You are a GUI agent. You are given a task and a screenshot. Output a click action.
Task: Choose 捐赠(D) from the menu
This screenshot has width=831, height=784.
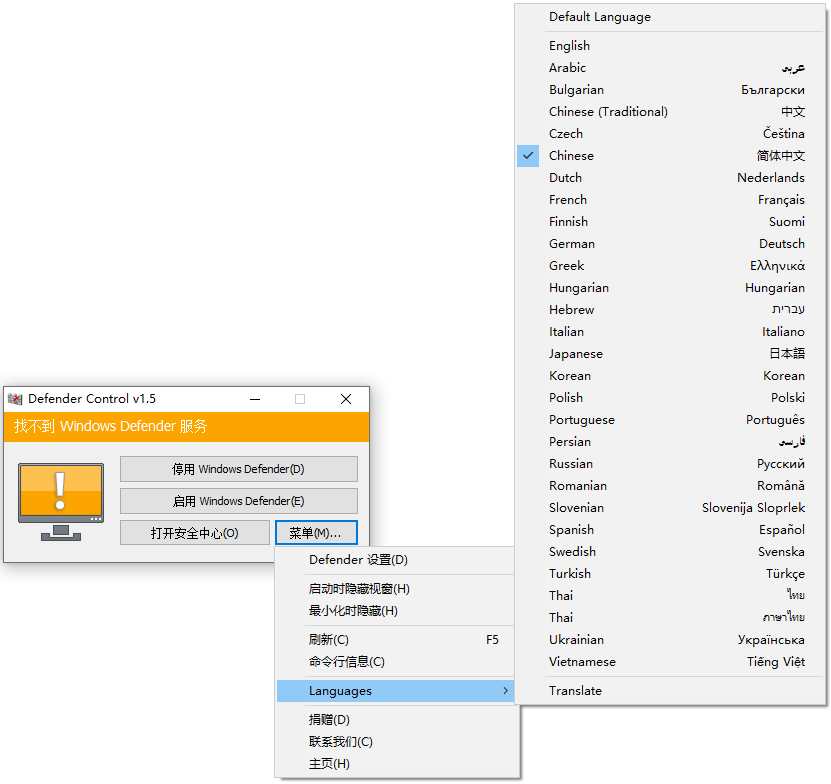(x=397, y=719)
